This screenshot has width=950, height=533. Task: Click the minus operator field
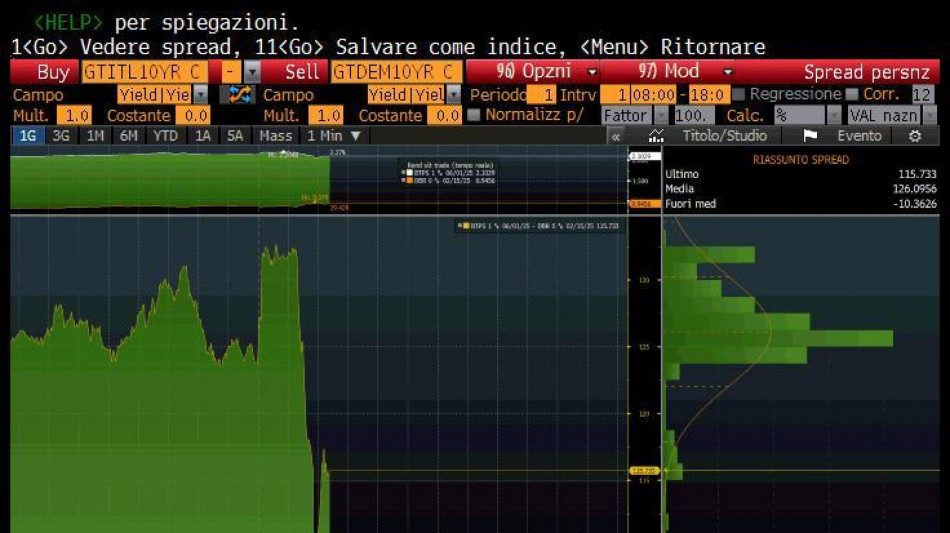tap(231, 72)
